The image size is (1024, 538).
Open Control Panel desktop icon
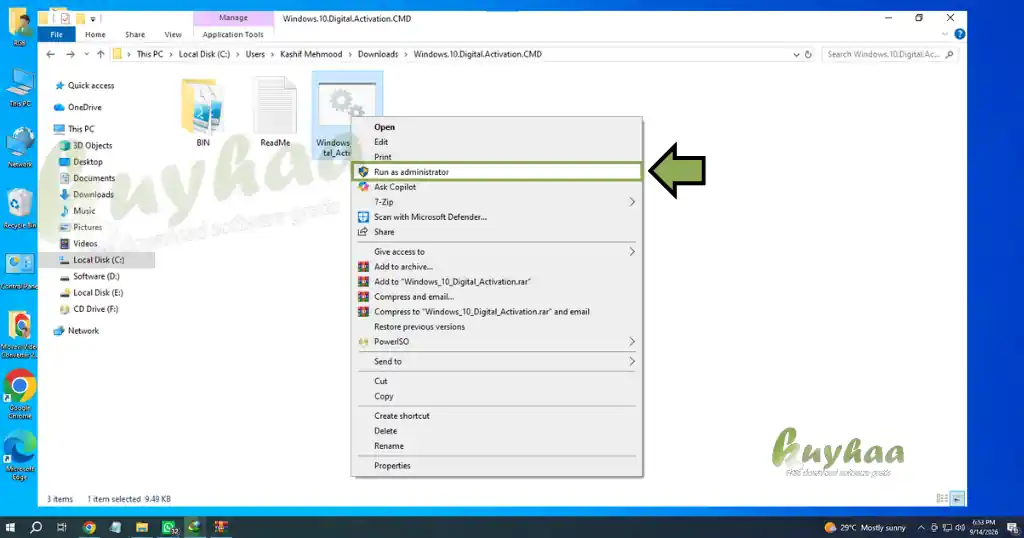tap(20, 271)
